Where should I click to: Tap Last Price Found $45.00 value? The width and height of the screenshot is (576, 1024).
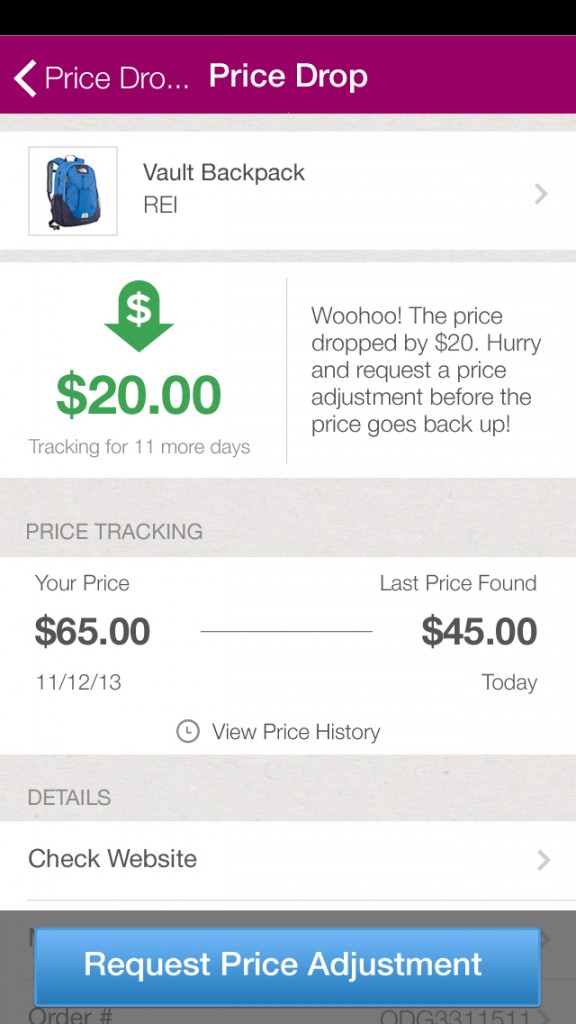(x=479, y=632)
